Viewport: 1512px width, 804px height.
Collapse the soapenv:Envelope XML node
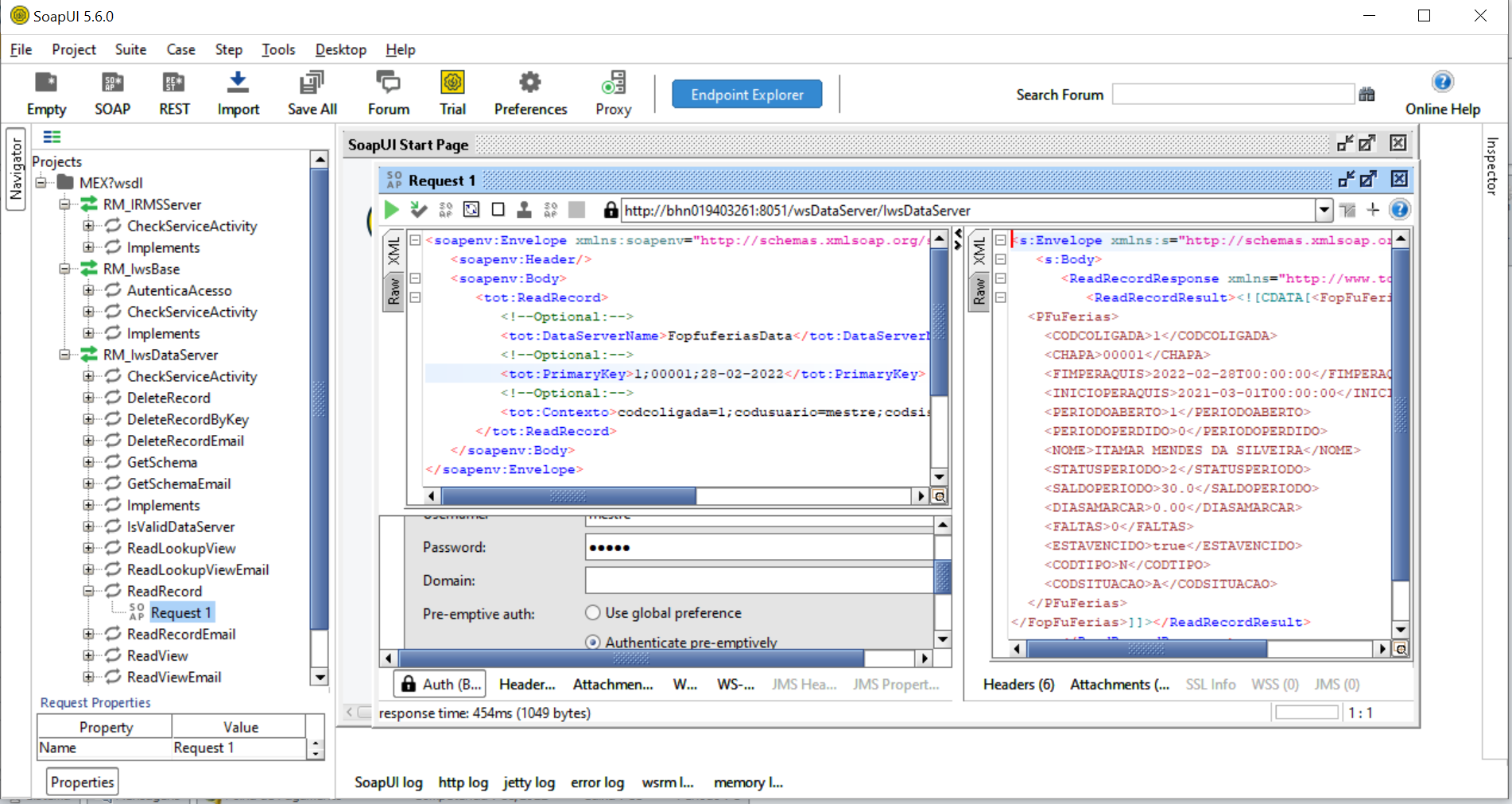[415, 240]
